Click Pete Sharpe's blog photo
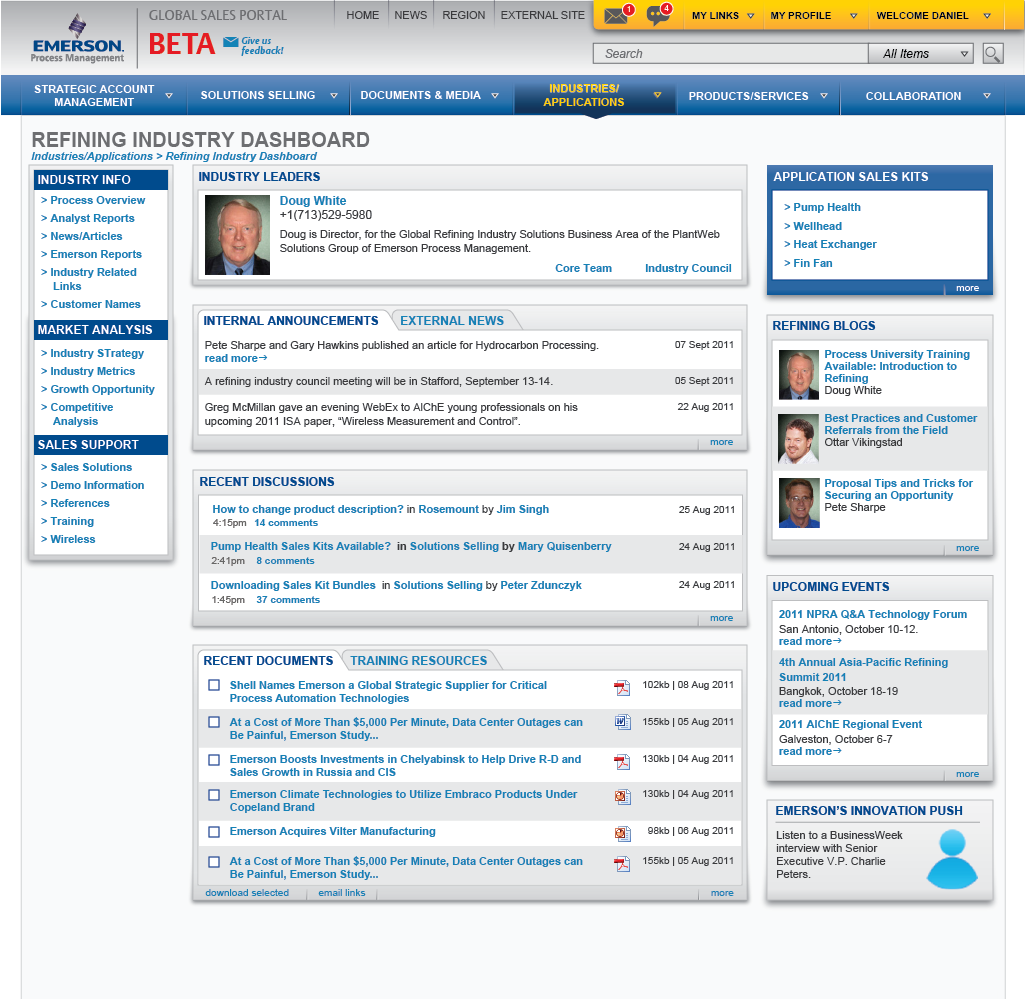Screen dimensions: 1025x999 [799, 503]
